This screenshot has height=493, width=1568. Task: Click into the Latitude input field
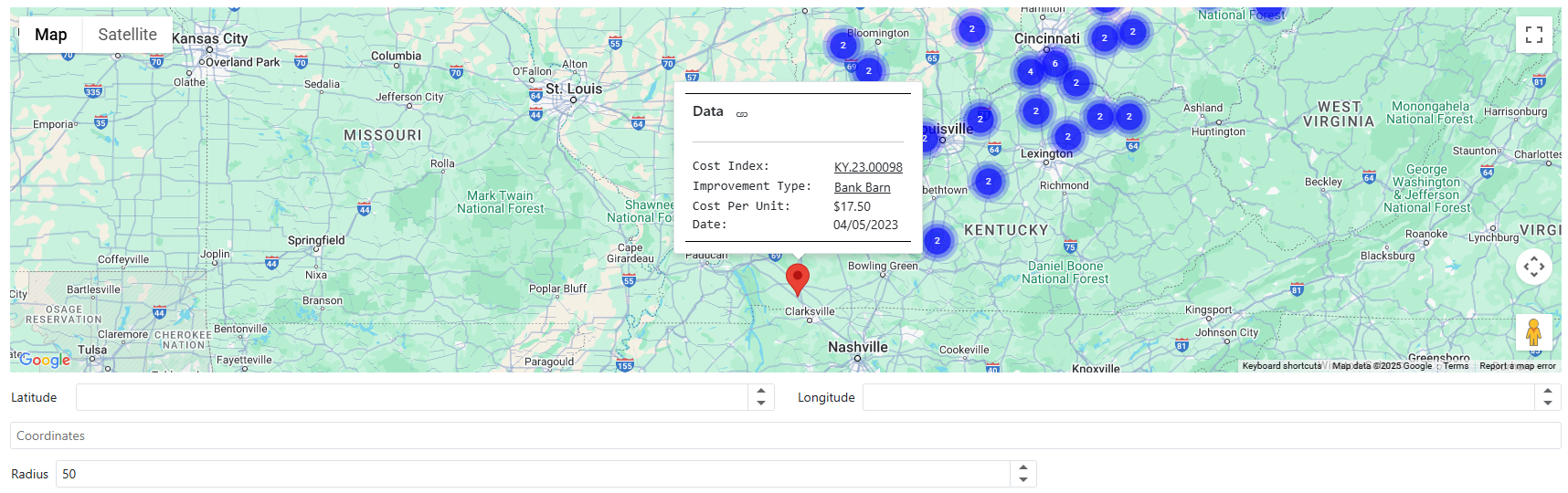click(x=411, y=397)
